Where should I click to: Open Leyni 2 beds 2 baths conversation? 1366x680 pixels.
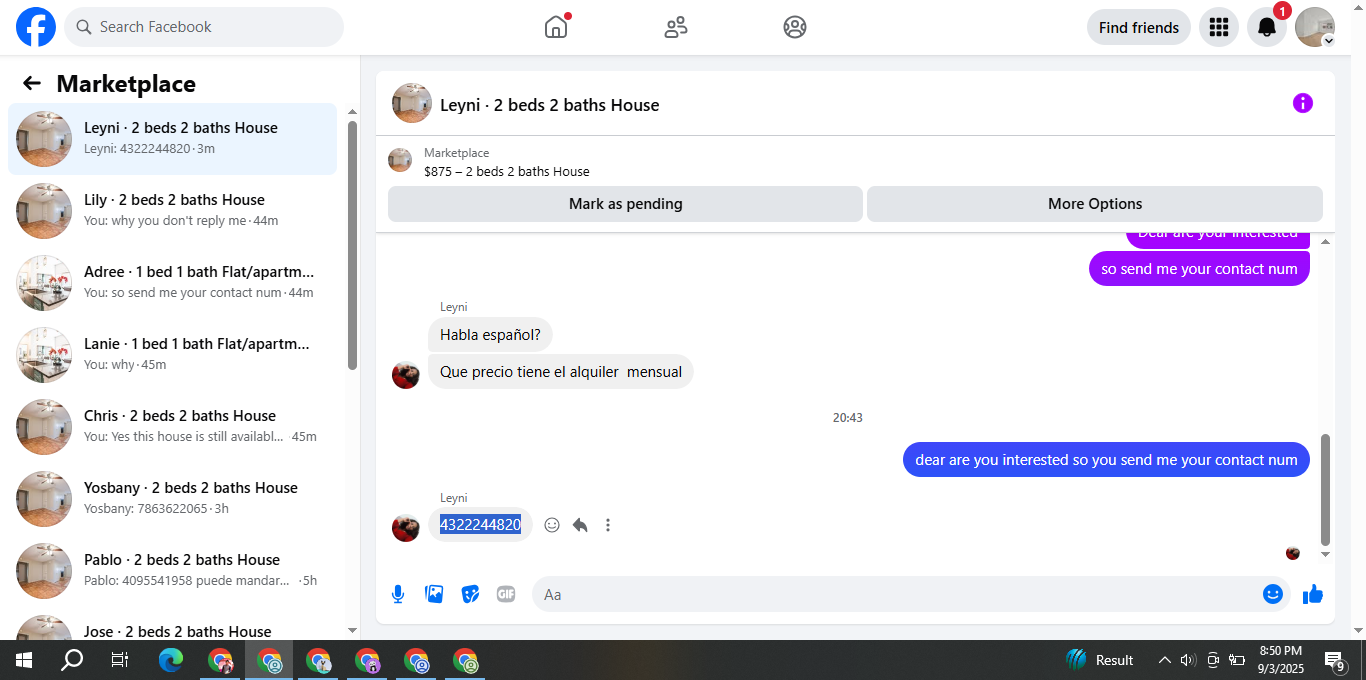click(172, 139)
